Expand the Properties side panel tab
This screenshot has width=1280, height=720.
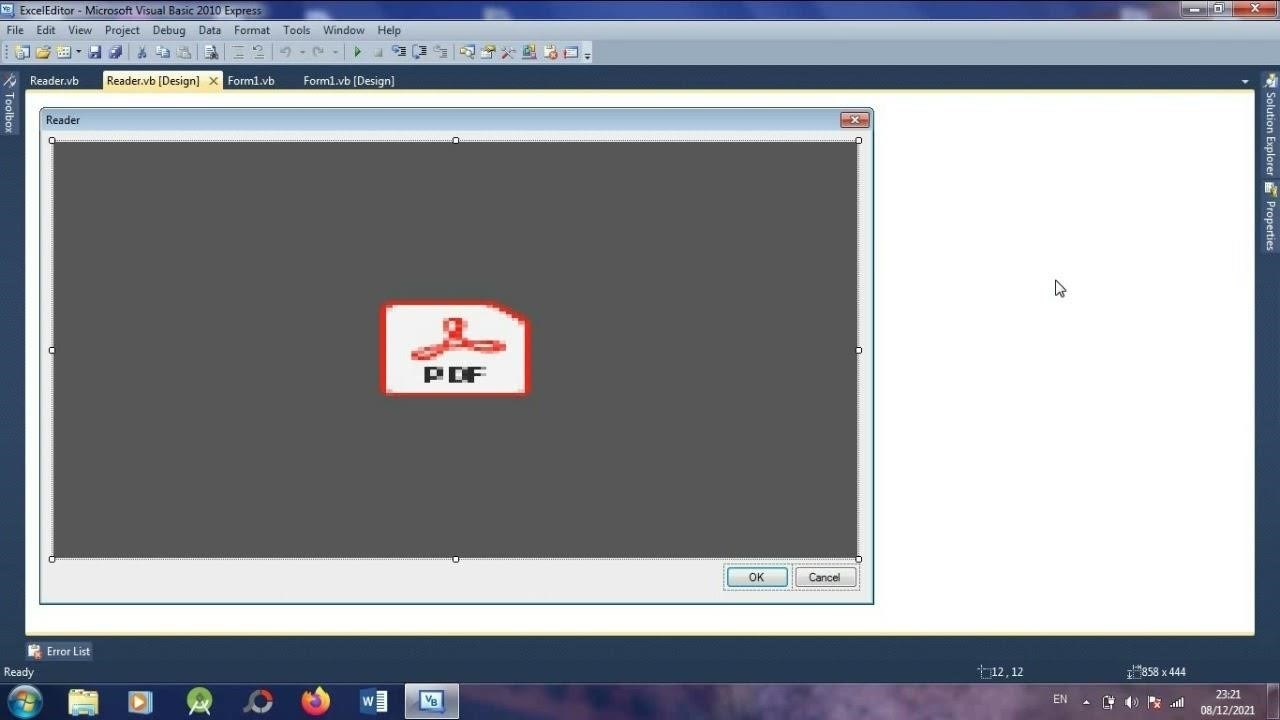coord(1271,218)
